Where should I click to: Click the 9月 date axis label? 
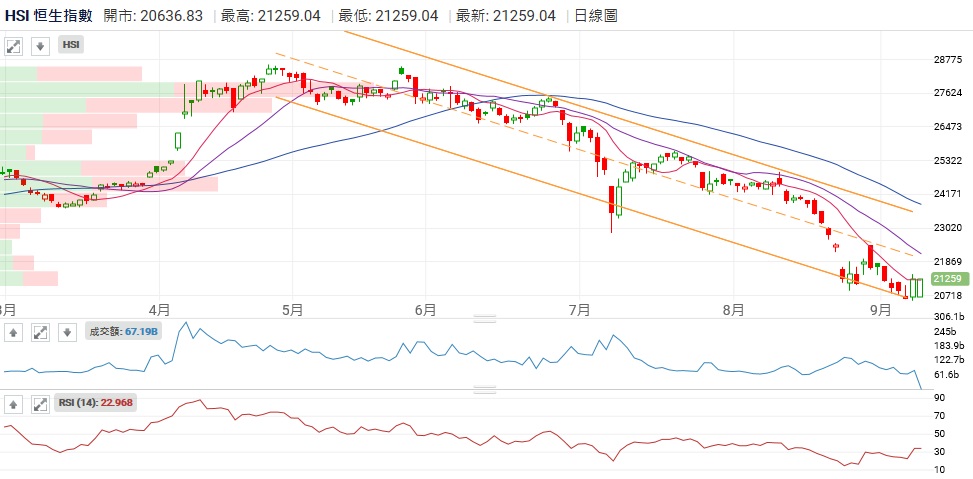coord(880,309)
